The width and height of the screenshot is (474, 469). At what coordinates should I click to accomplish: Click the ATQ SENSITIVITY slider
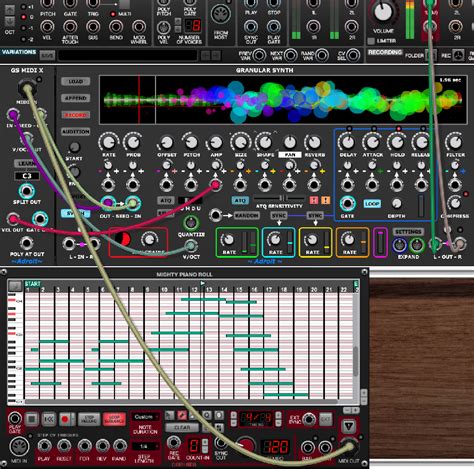pos(279,198)
